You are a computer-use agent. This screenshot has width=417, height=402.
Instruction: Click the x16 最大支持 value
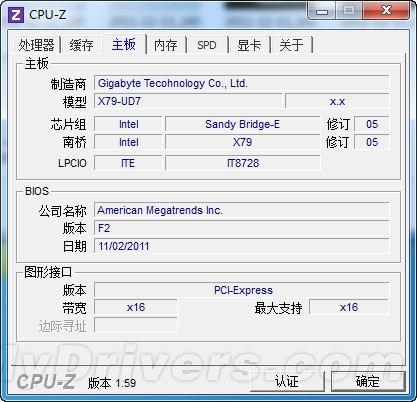point(349,307)
